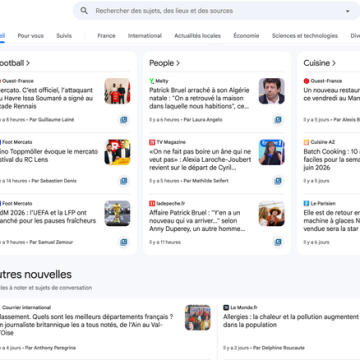Open the Suivis tab
This screenshot has height=360, width=360.
tap(64, 36)
